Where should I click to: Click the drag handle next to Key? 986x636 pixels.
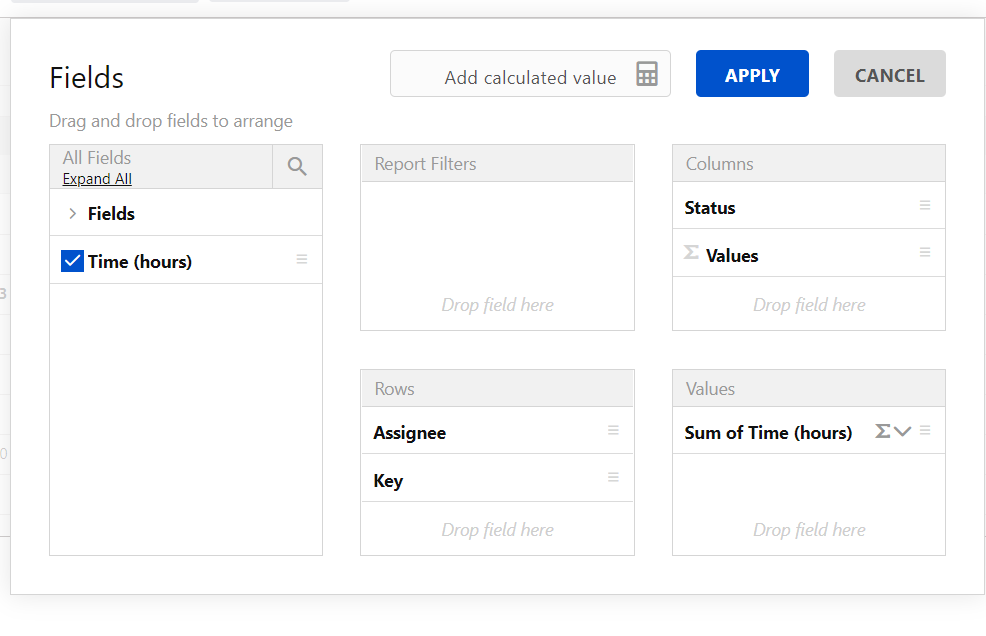[613, 478]
